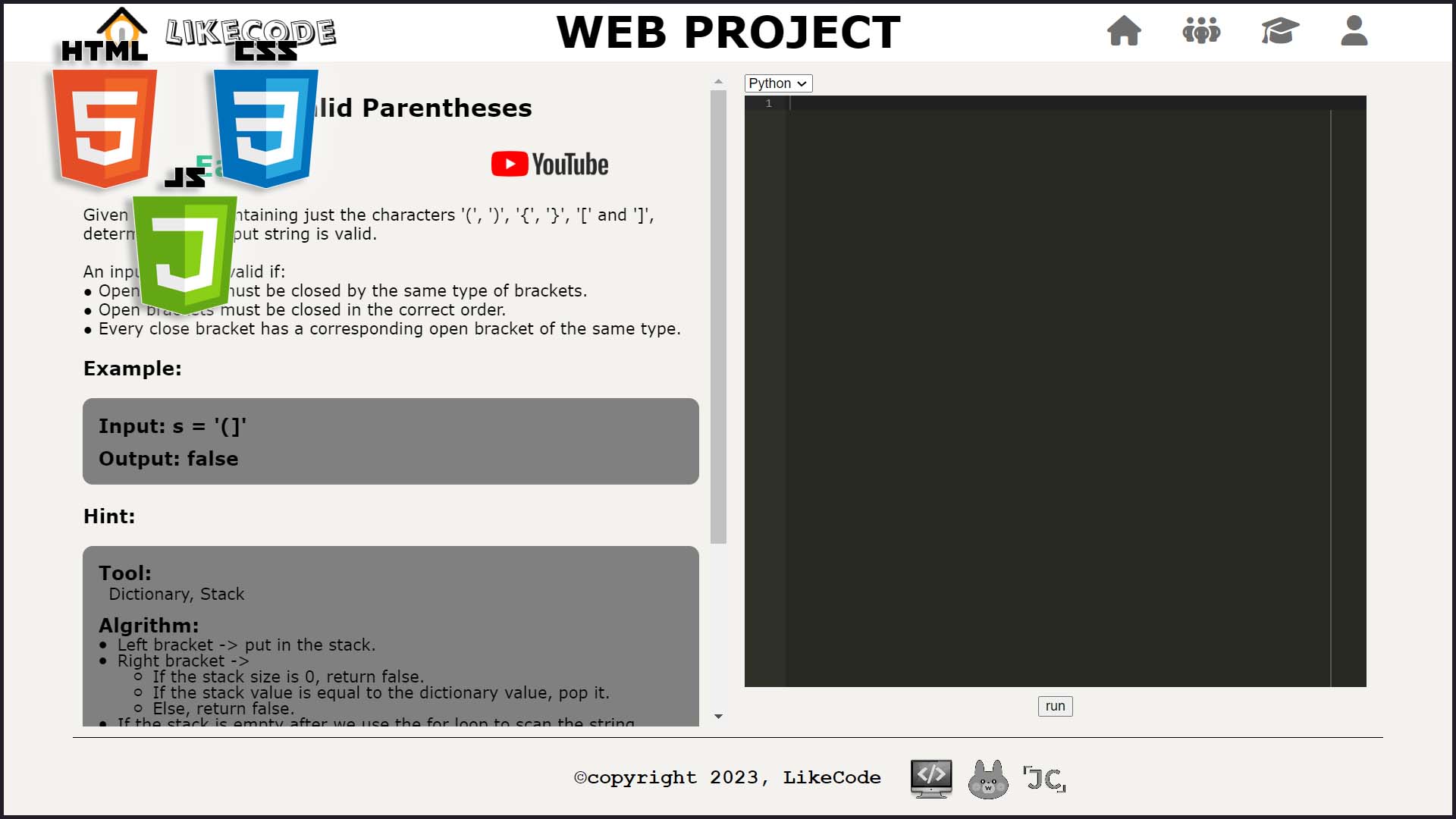The height and width of the screenshot is (819, 1456).
Task: Click the scroll down arrow of problem panel
Action: click(718, 717)
